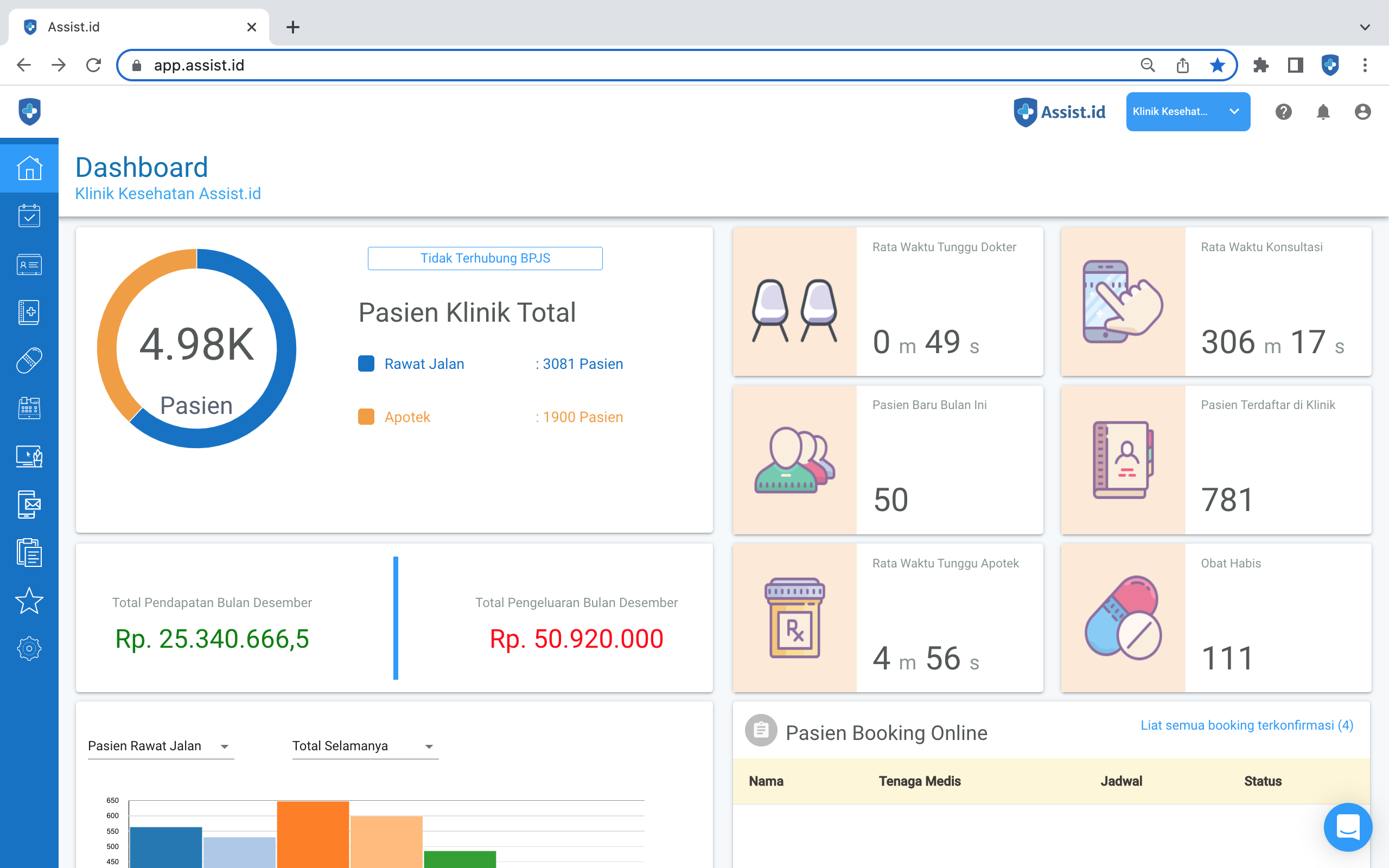
Task: Open the notifications bell icon
Action: [x=1322, y=112]
